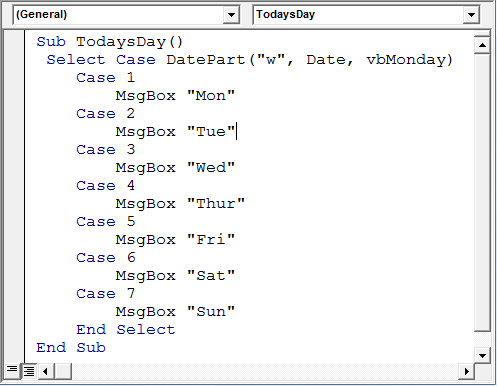Open the TodaysDay procedure dropdown arrow
The width and height of the screenshot is (497, 386).
point(471,15)
